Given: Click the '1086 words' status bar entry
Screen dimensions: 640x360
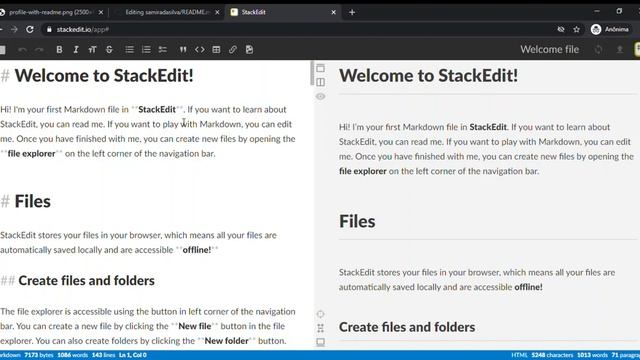Looking at the screenshot, I should click(x=73, y=355).
